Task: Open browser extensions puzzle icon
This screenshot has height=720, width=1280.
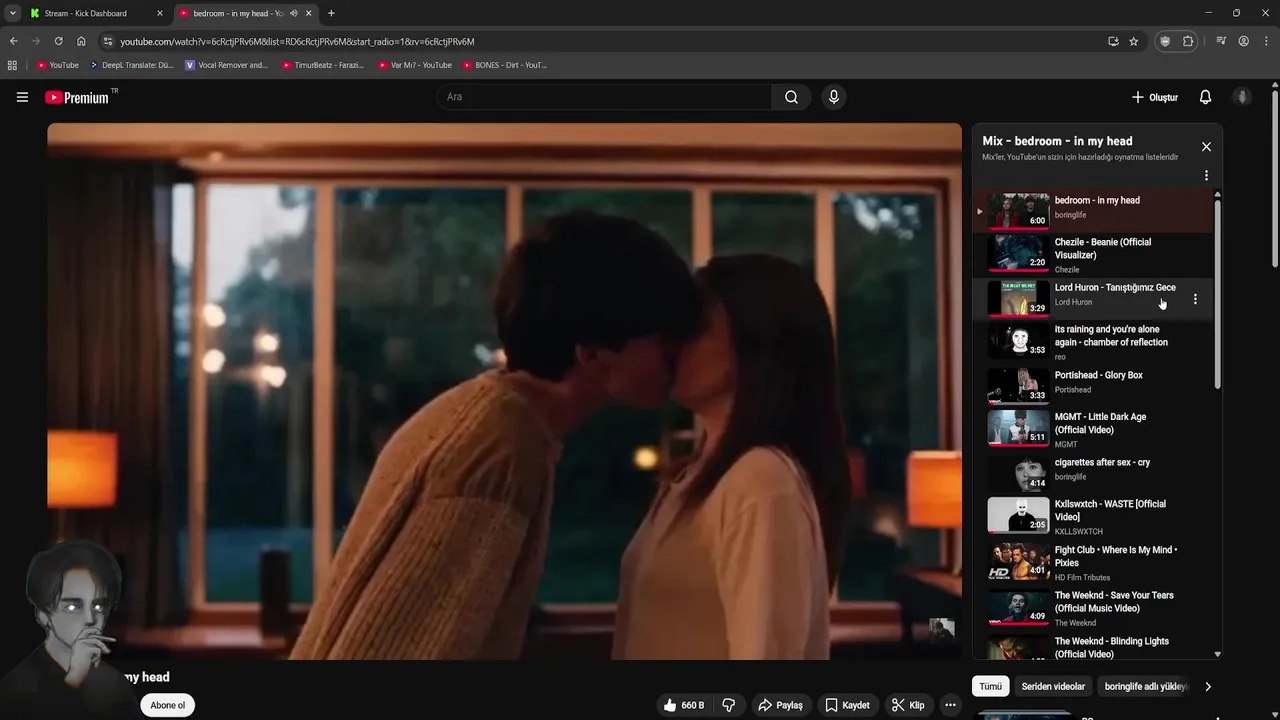Action: coord(1188,41)
